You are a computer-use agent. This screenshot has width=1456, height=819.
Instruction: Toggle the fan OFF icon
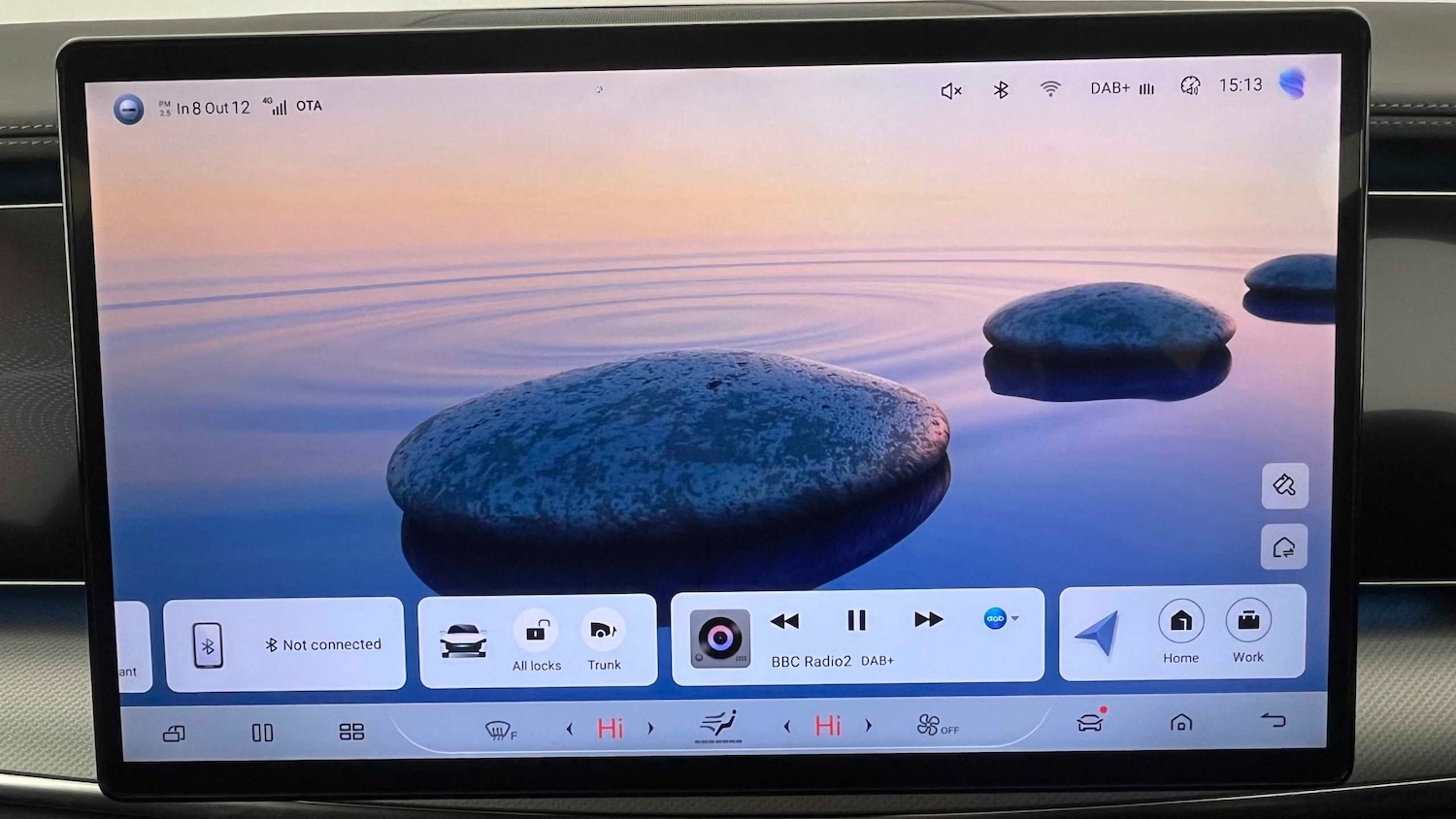[937, 726]
